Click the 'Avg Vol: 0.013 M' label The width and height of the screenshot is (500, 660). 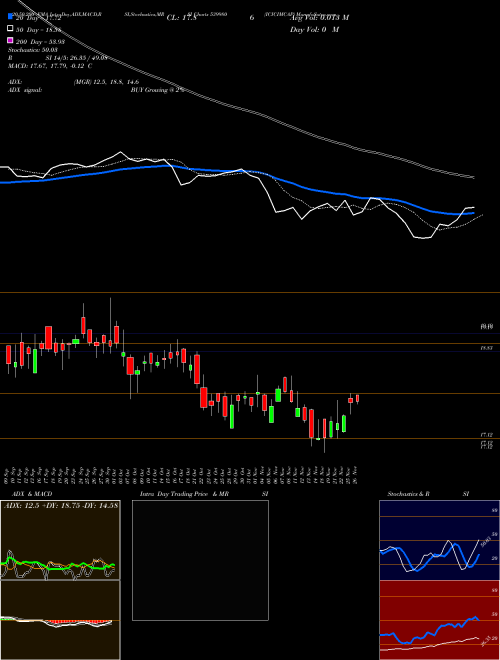[319, 17]
